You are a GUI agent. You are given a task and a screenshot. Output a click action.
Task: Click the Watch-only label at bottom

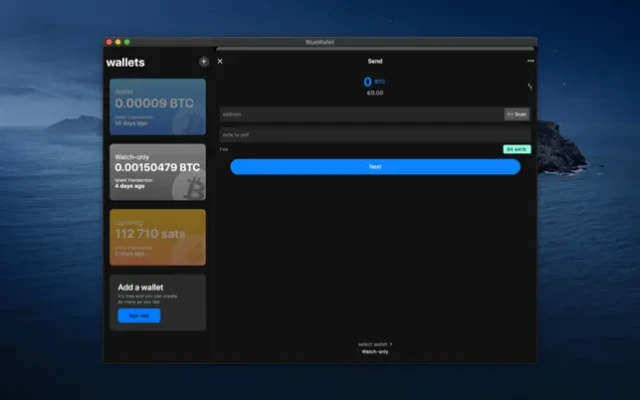pos(375,352)
